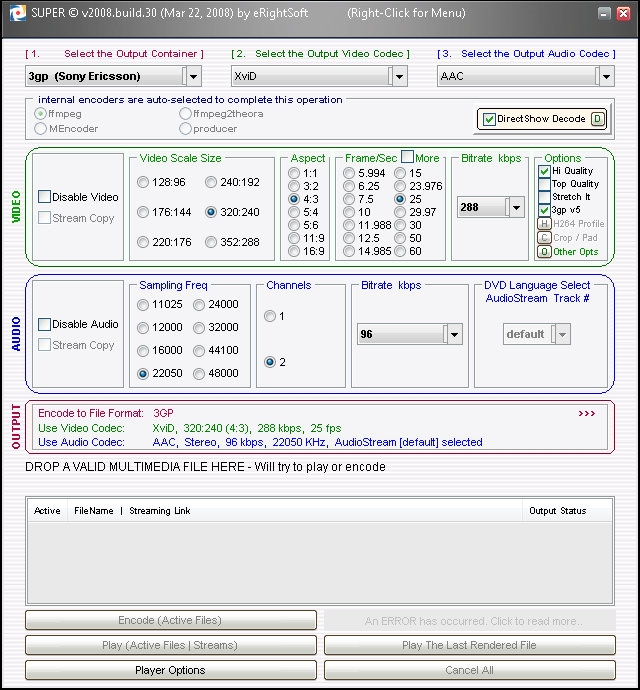Click Cancel All button

coord(470,670)
